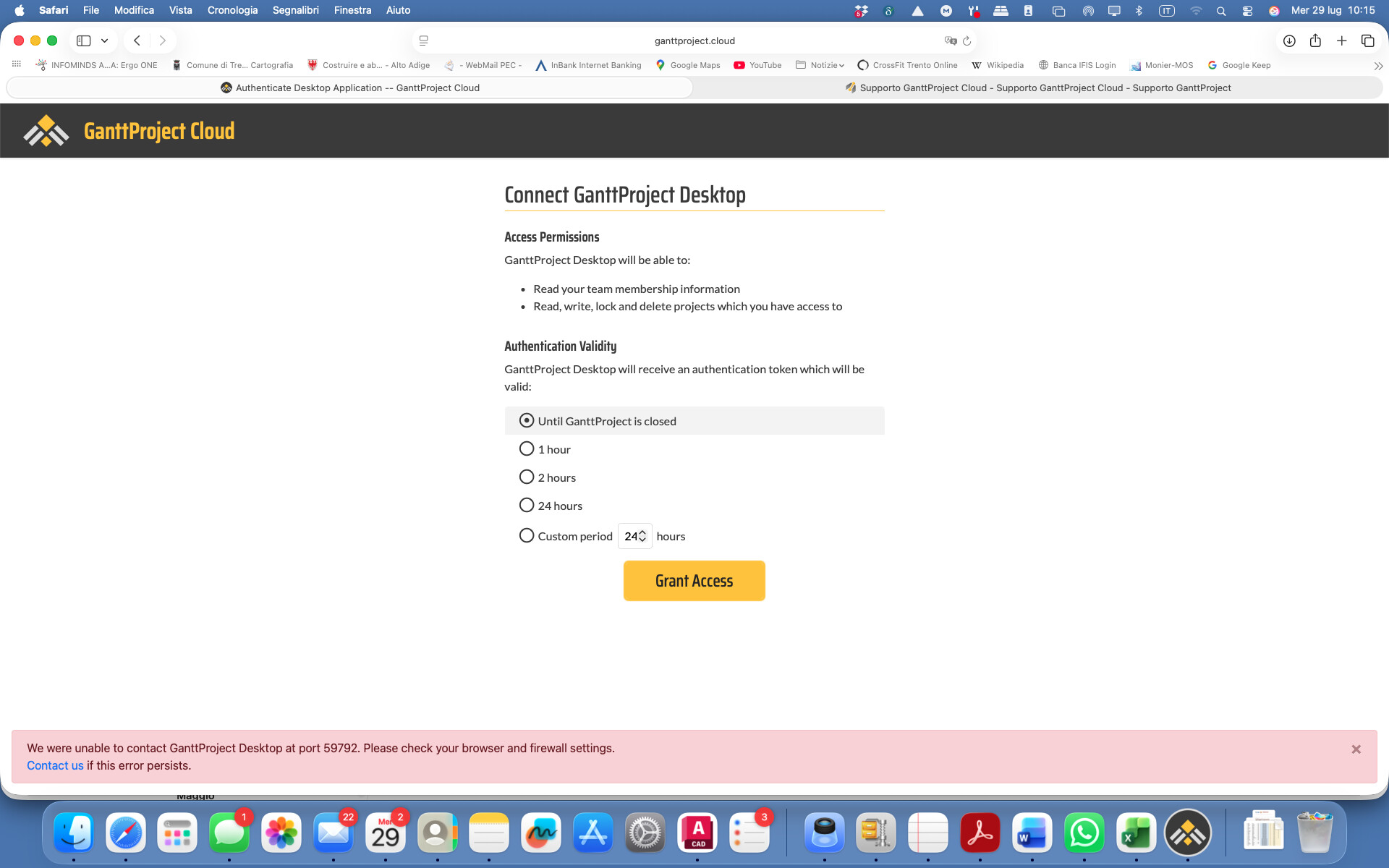This screenshot has height=868, width=1389.
Task: Show Safari tab overview
Action: [x=1367, y=41]
